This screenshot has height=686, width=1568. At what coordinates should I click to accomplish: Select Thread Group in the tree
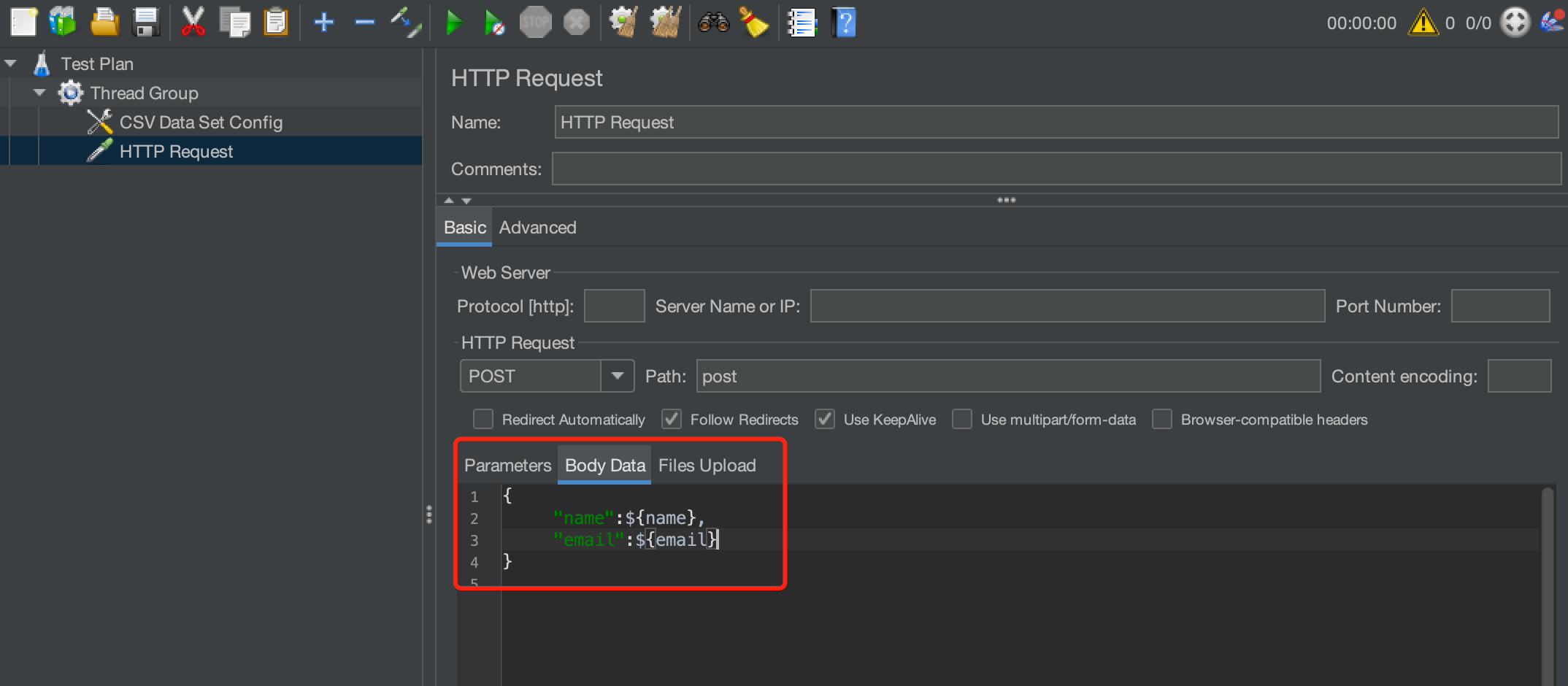(x=145, y=93)
